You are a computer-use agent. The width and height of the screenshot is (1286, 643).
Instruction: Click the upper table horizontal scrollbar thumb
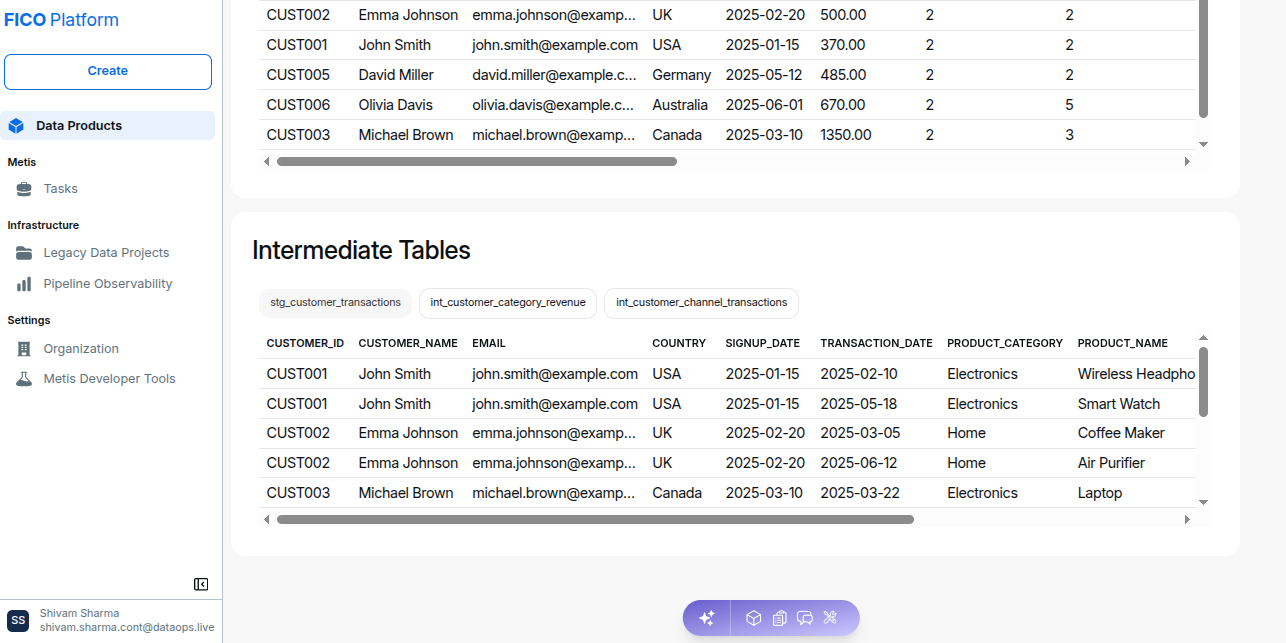point(477,161)
